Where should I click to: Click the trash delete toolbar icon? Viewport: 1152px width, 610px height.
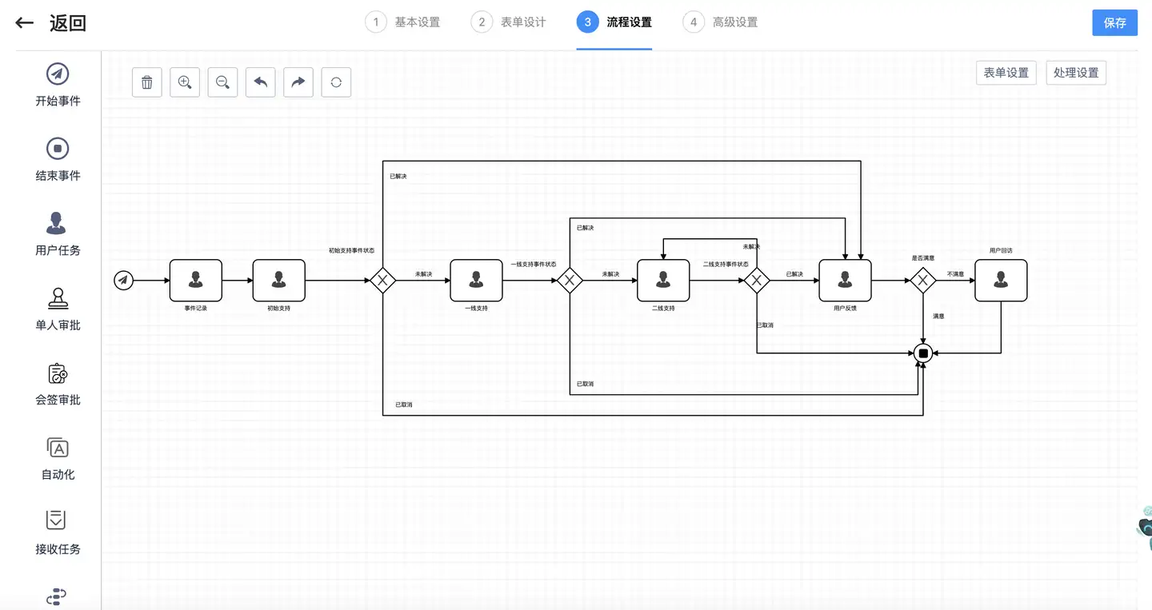(147, 82)
